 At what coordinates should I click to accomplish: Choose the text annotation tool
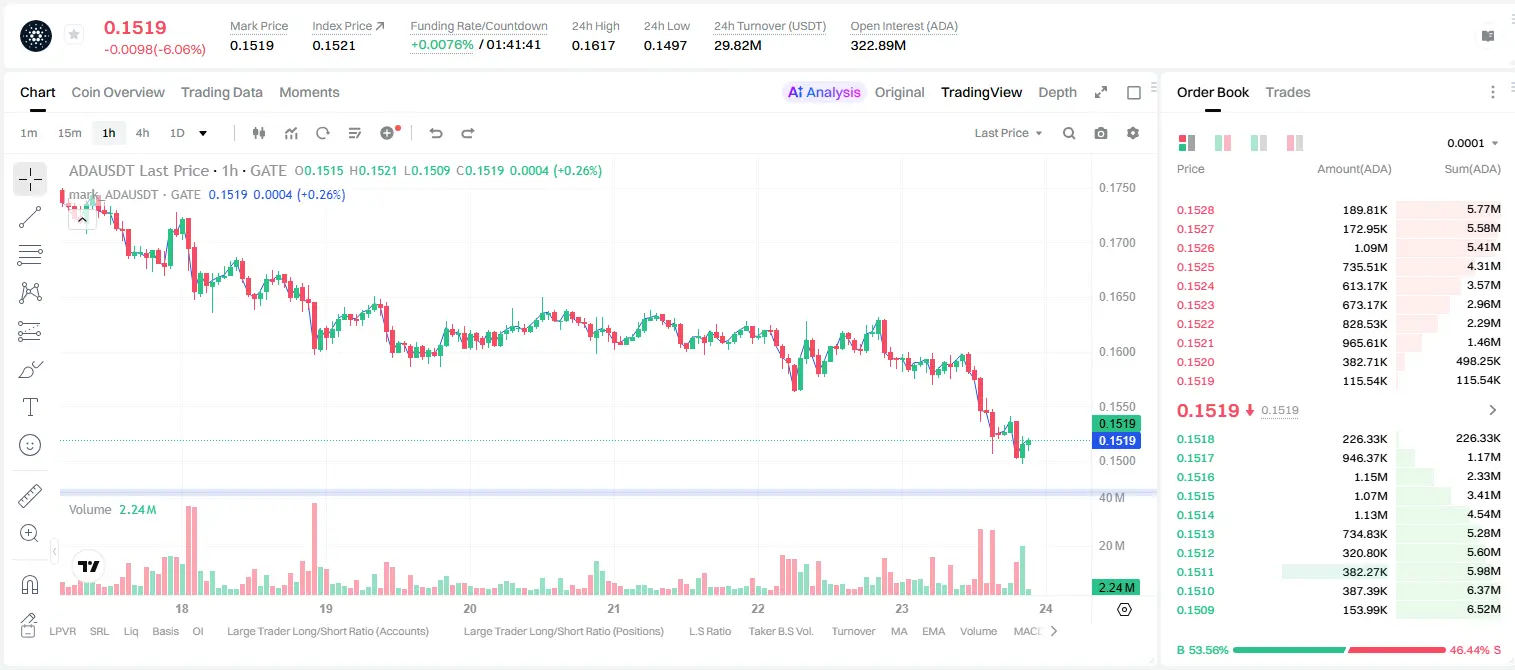pos(30,407)
